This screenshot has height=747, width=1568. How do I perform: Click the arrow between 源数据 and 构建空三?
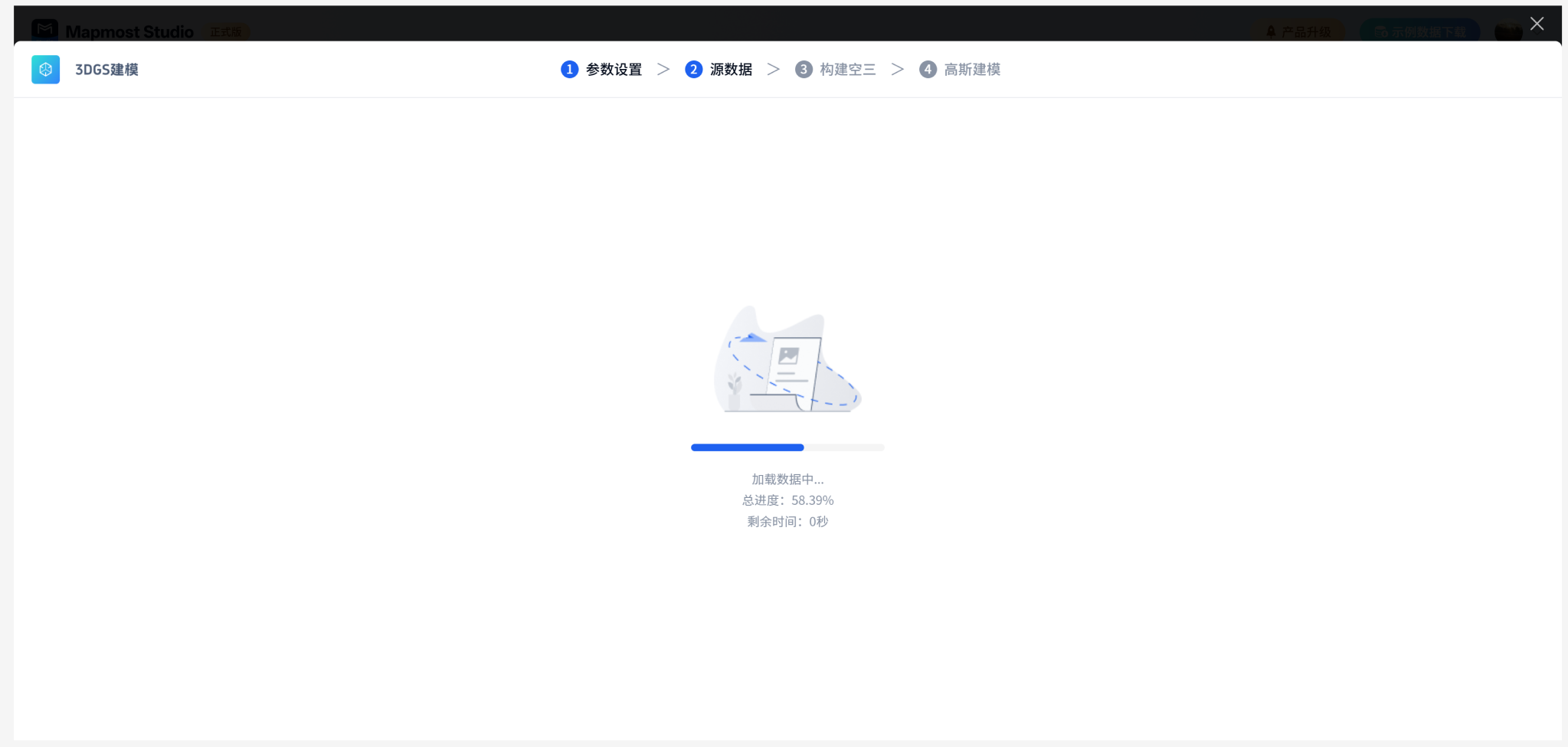[x=774, y=70]
